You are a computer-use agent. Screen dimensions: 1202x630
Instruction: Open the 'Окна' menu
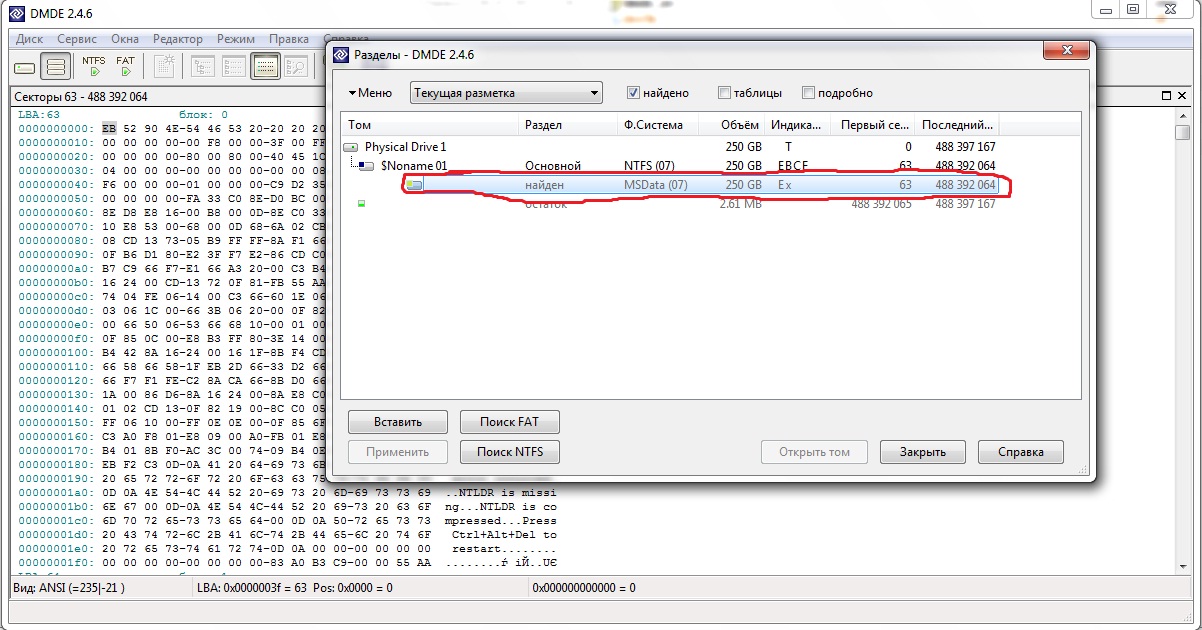pyautogui.click(x=125, y=39)
